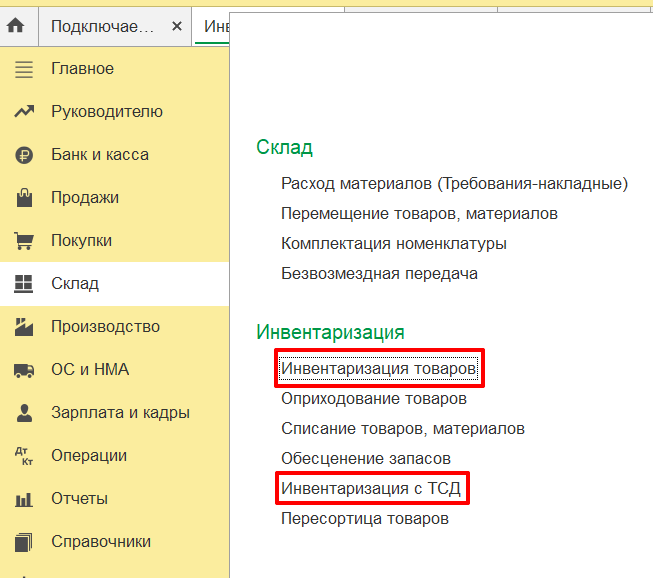The width and height of the screenshot is (653, 578).
Task: Click the Руководителю chart icon
Action: click(x=24, y=112)
